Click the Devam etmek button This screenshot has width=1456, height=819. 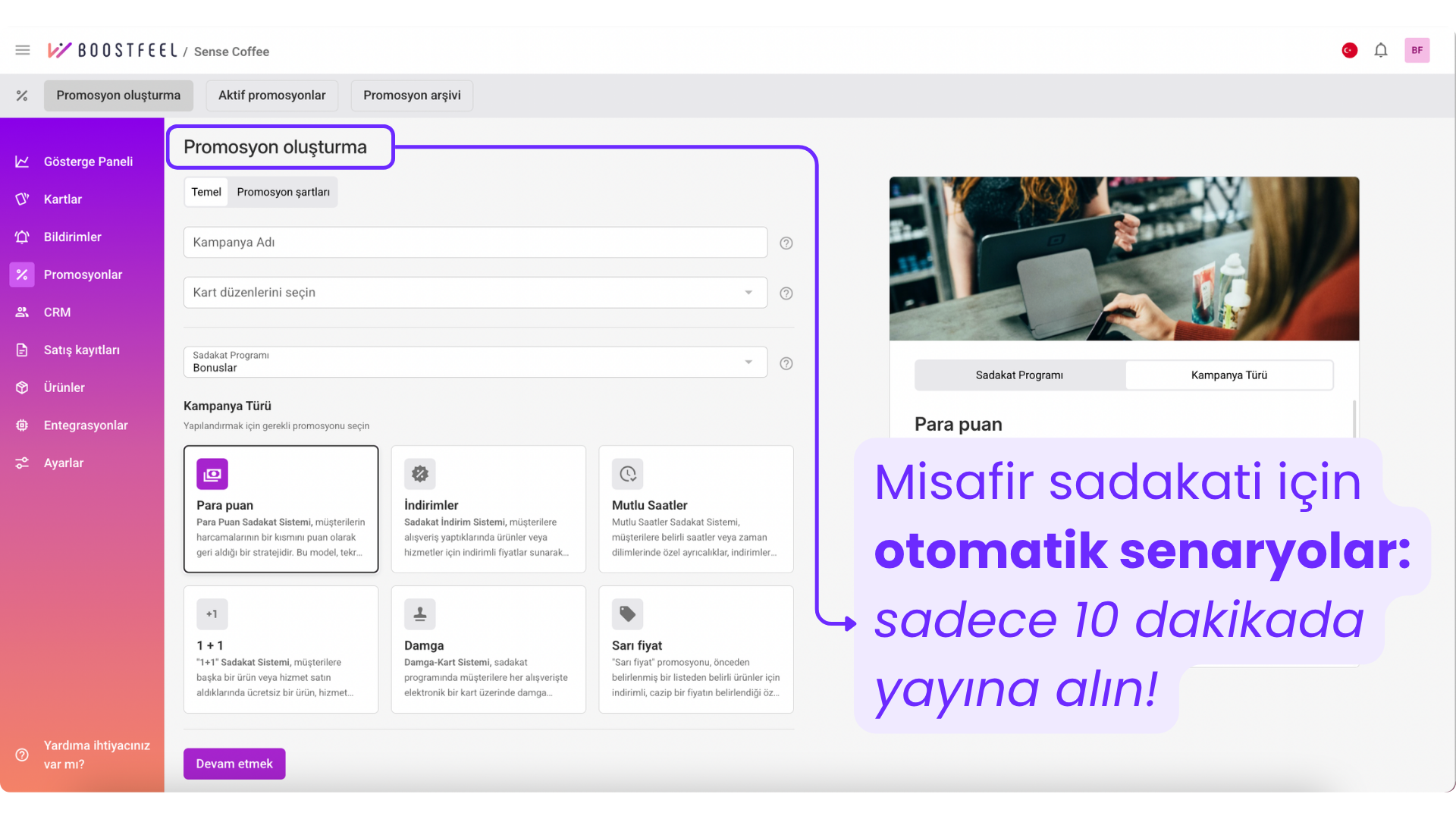click(234, 764)
